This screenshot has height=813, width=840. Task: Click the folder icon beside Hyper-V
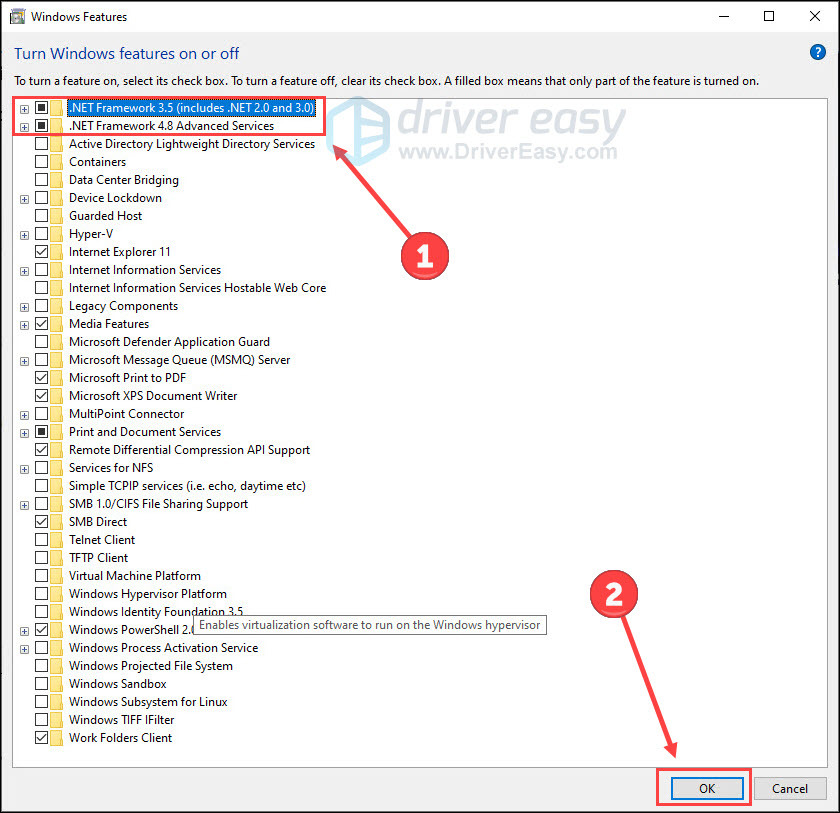pos(57,234)
